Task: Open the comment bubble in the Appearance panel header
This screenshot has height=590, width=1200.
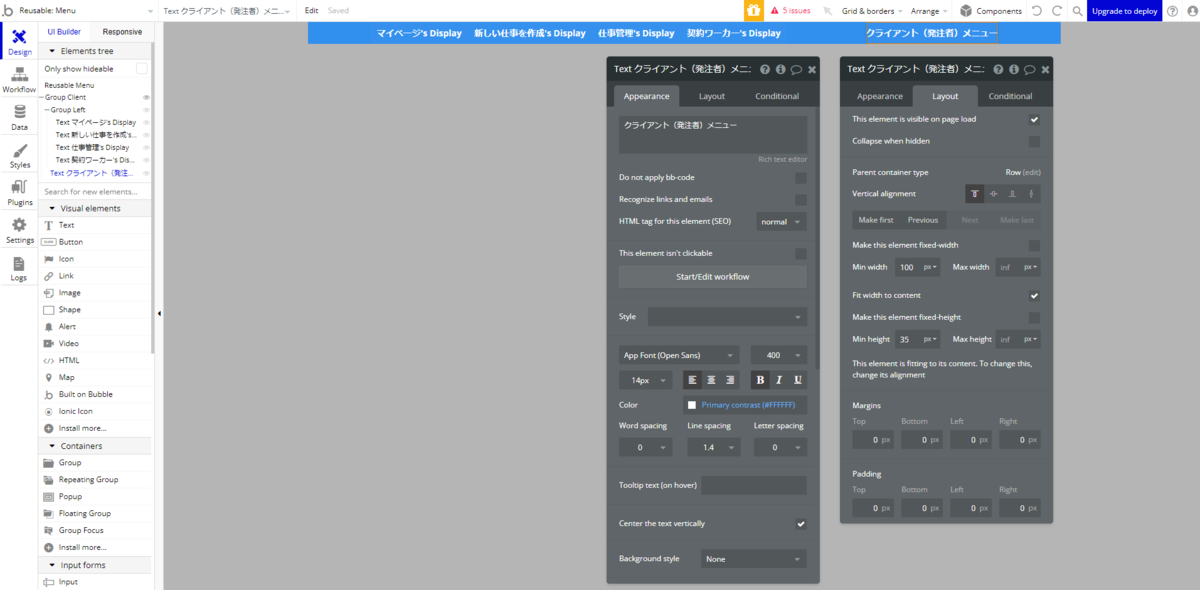Action: 796,70
